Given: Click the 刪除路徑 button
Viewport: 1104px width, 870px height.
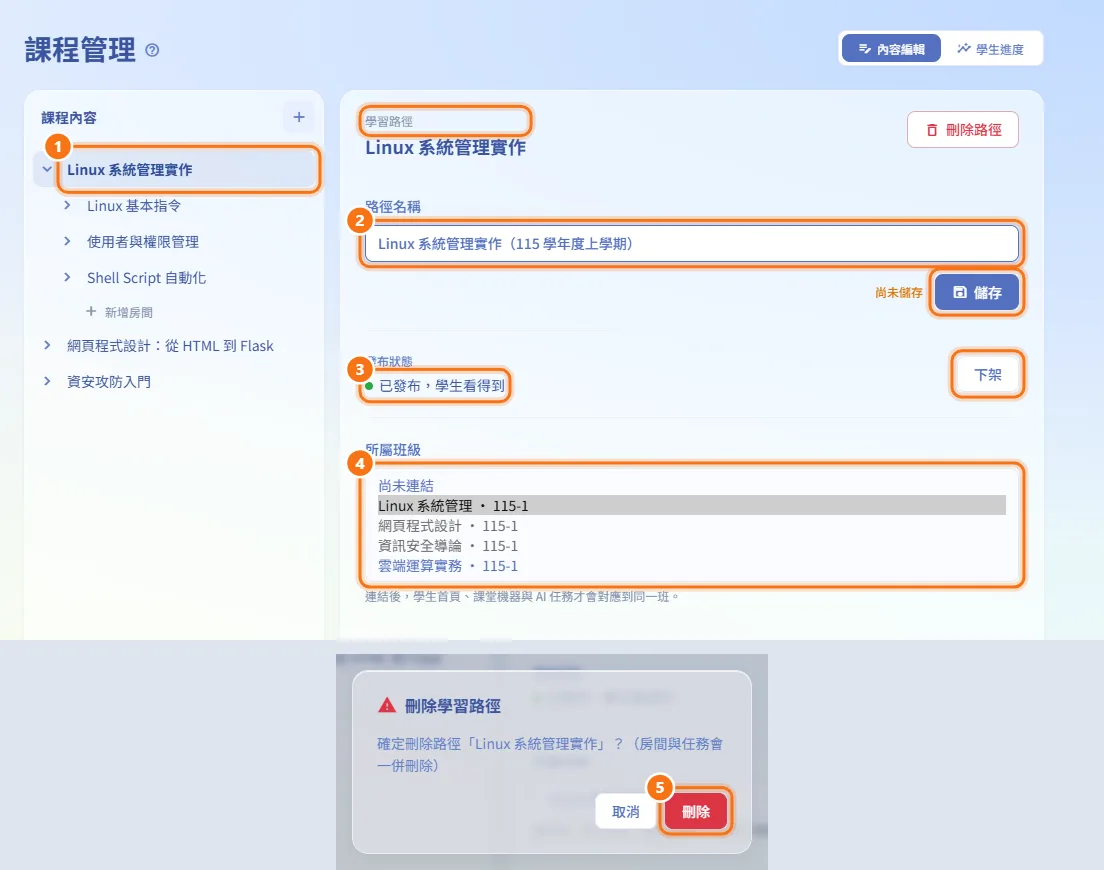Looking at the screenshot, I should [962, 130].
